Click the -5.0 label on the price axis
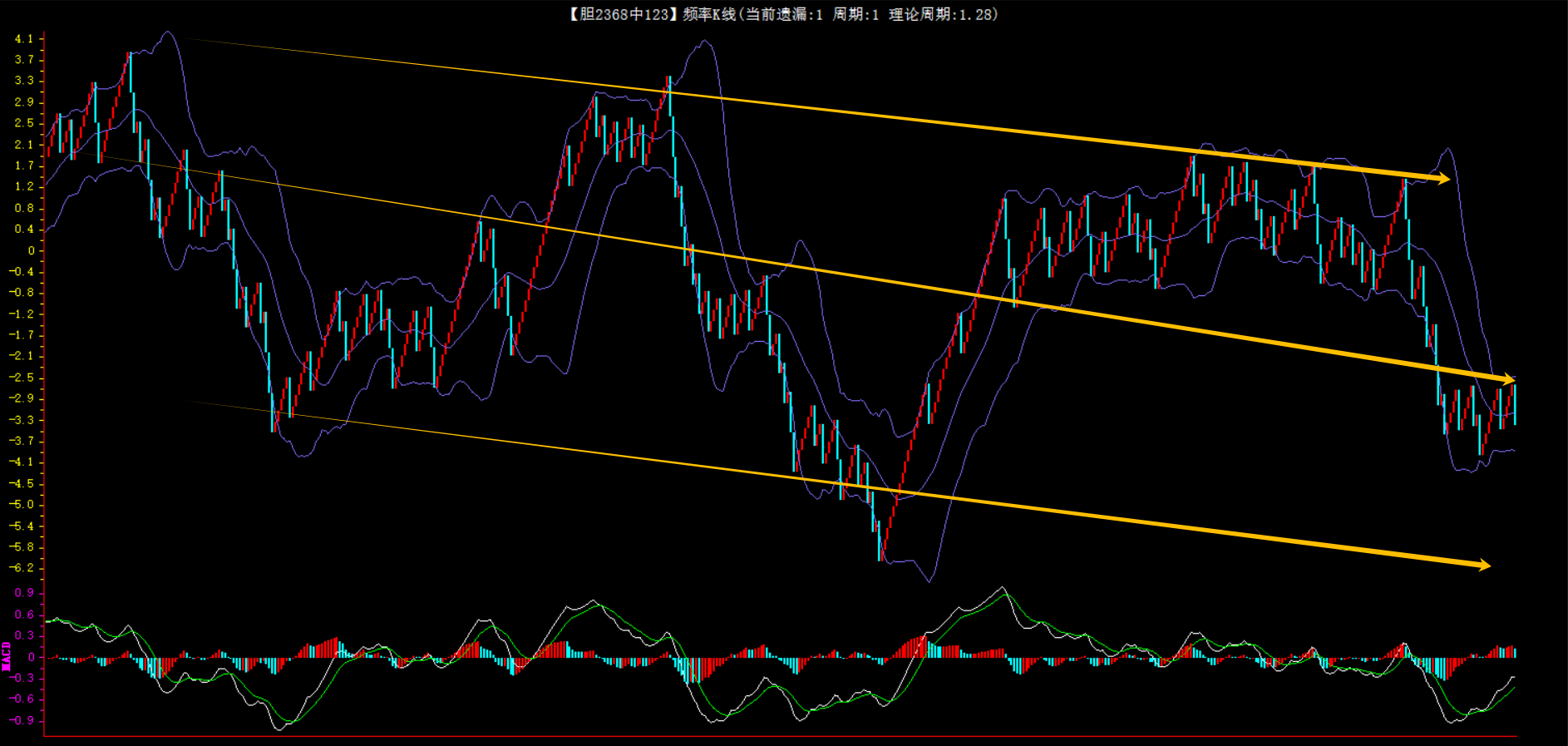Viewport: 1568px width, 746px height. click(22, 505)
